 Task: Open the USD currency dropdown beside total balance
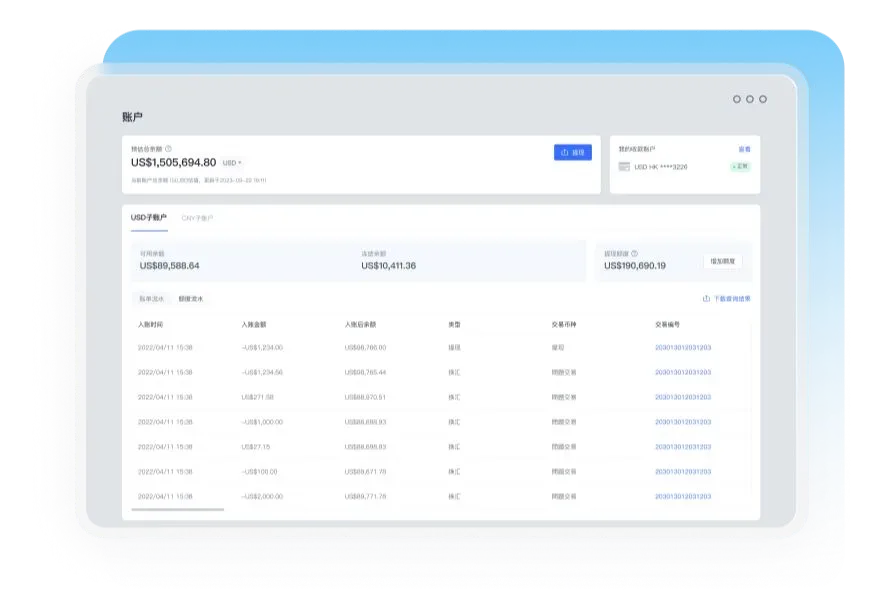click(232, 163)
